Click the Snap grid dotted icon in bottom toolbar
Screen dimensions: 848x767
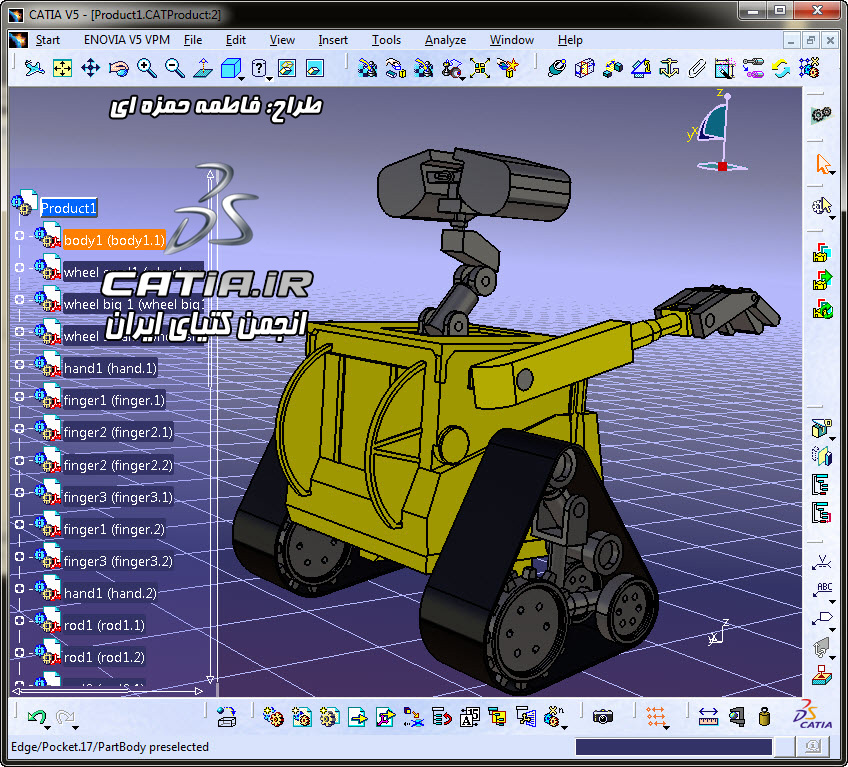655,717
